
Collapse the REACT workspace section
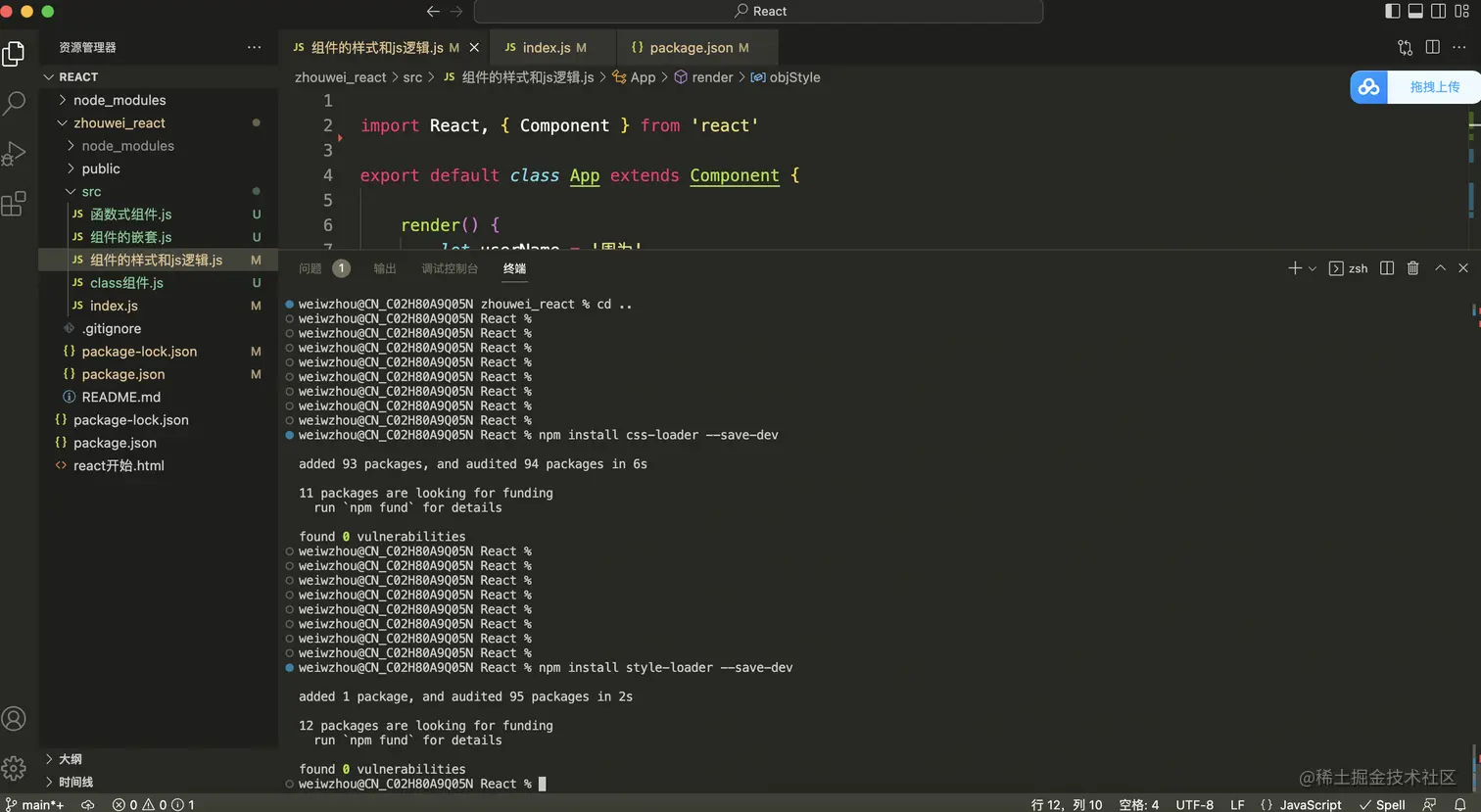(49, 76)
